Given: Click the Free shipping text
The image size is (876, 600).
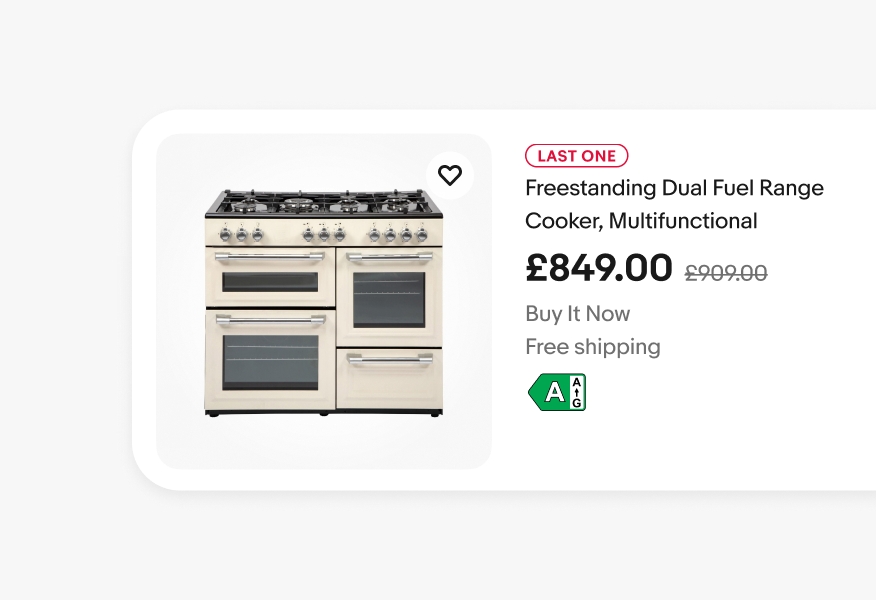Looking at the screenshot, I should [593, 347].
